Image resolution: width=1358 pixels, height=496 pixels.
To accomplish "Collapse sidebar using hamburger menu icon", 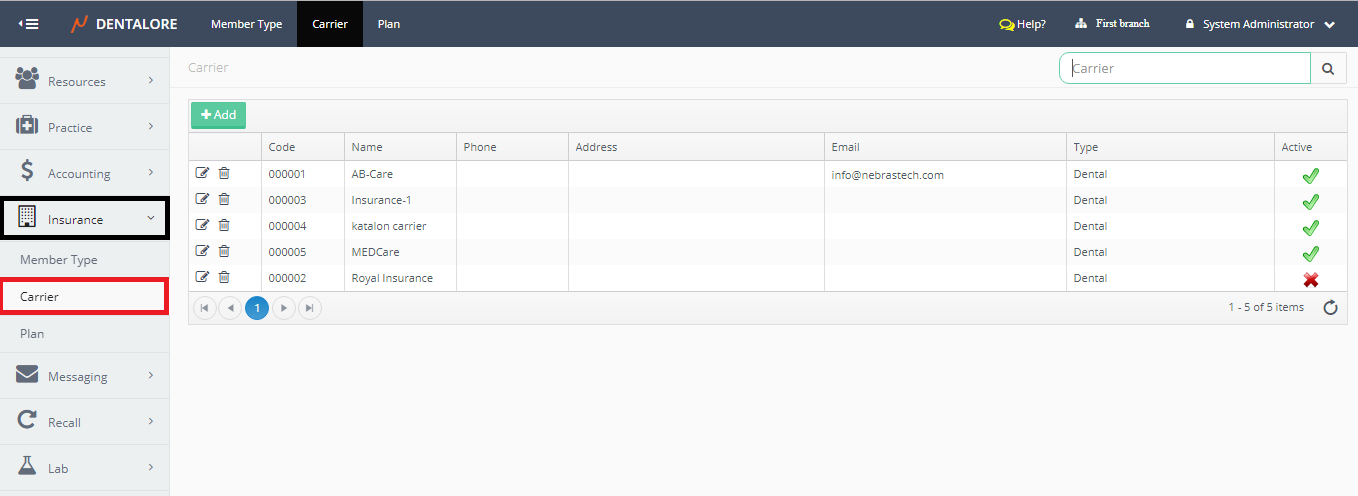I will click(x=29, y=24).
